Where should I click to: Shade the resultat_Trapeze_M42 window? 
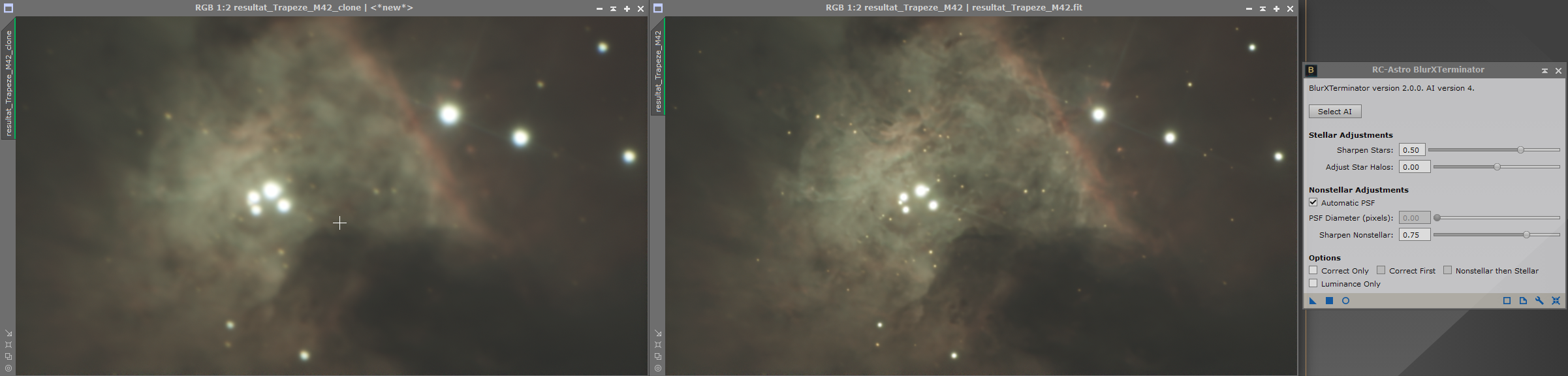coord(1262,8)
